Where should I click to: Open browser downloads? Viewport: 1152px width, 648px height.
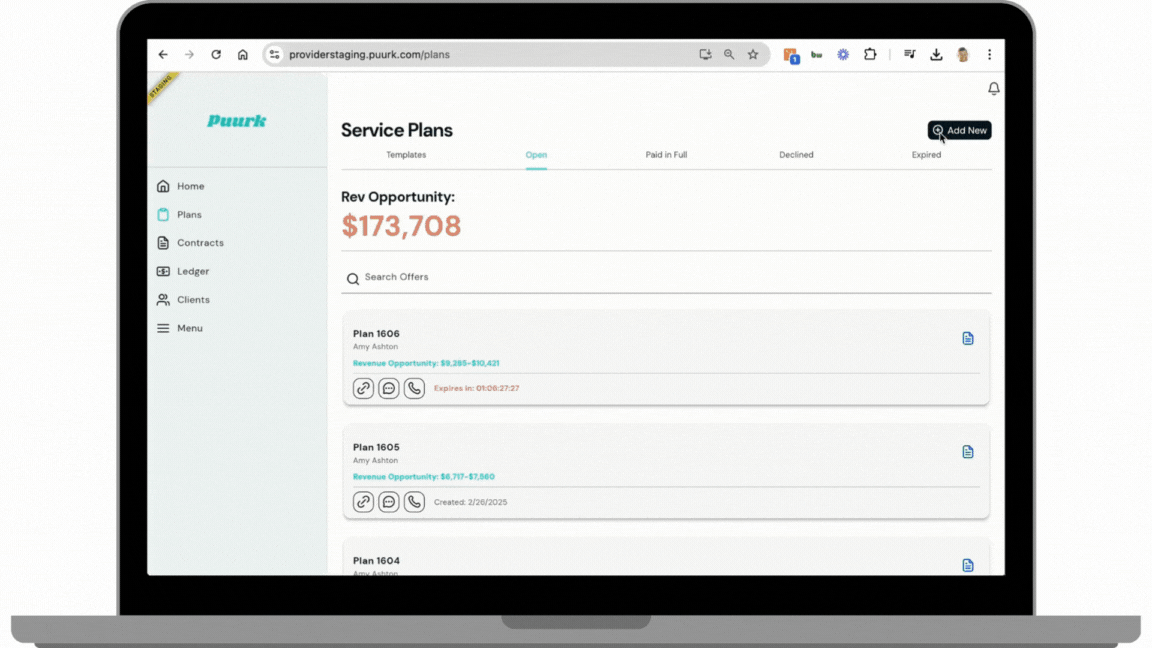(x=936, y=54)
